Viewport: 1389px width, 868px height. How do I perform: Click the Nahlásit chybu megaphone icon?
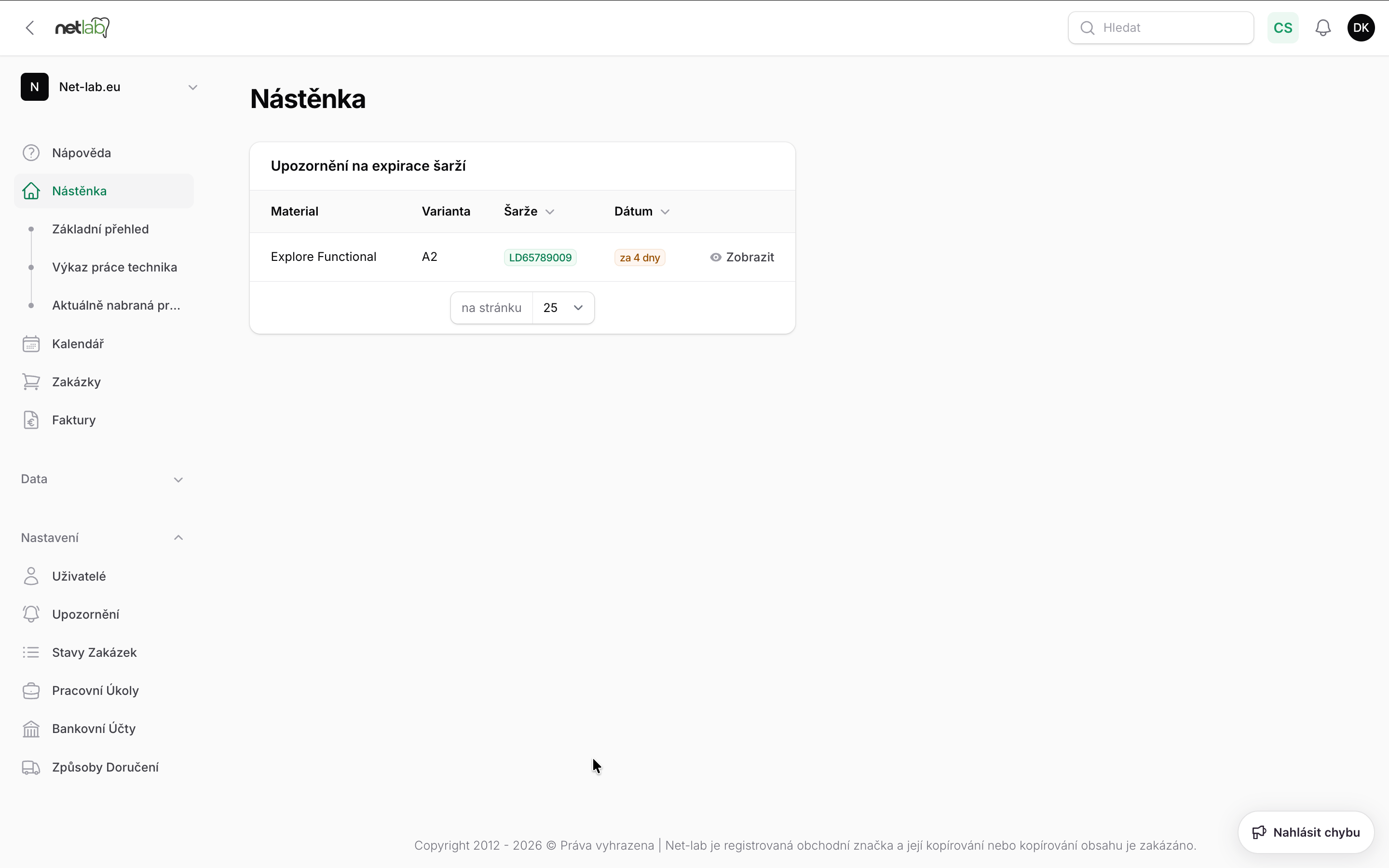pyautogui.click(x=1259, y=832)
